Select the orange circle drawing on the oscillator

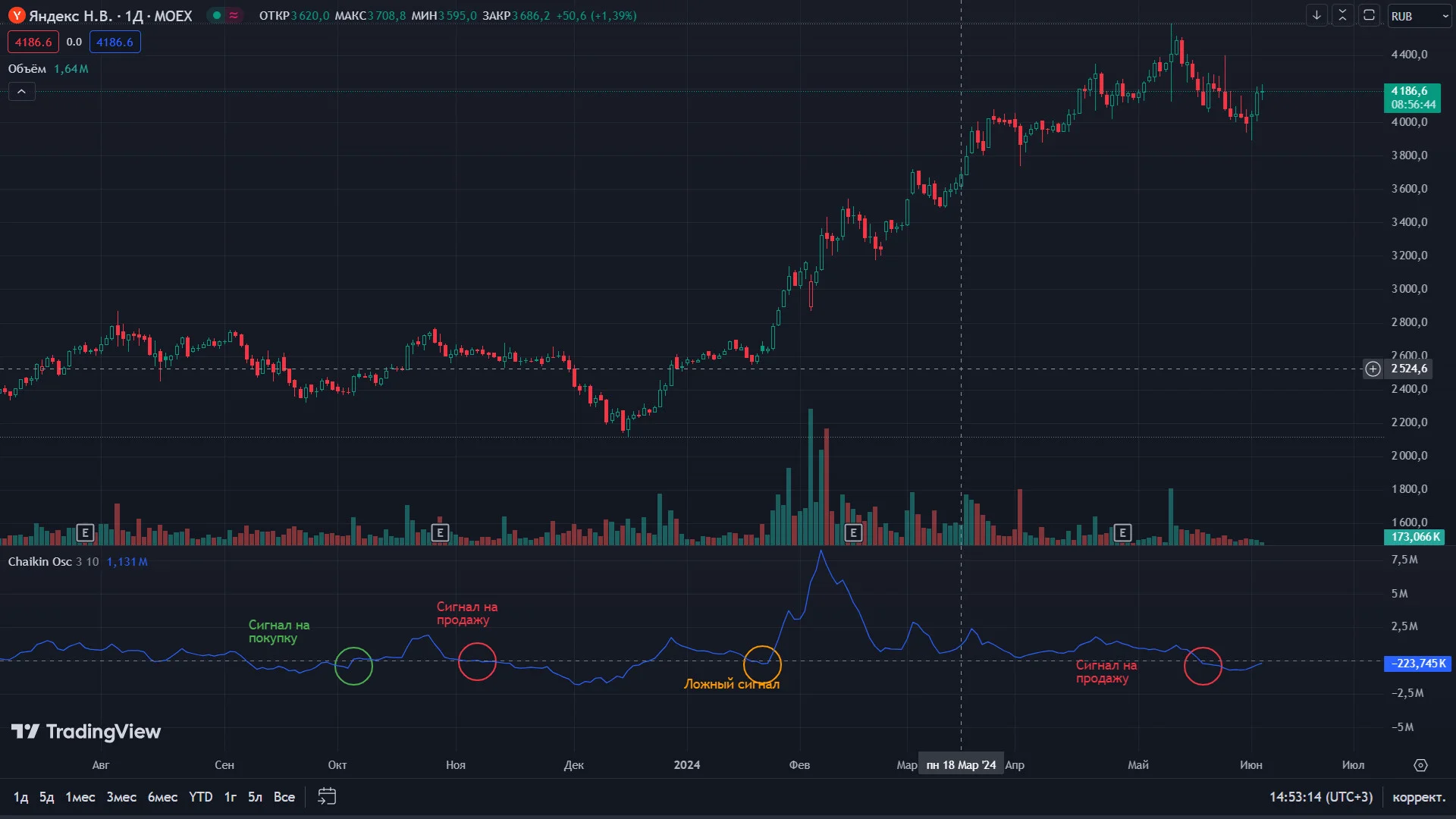click(762, 664)
